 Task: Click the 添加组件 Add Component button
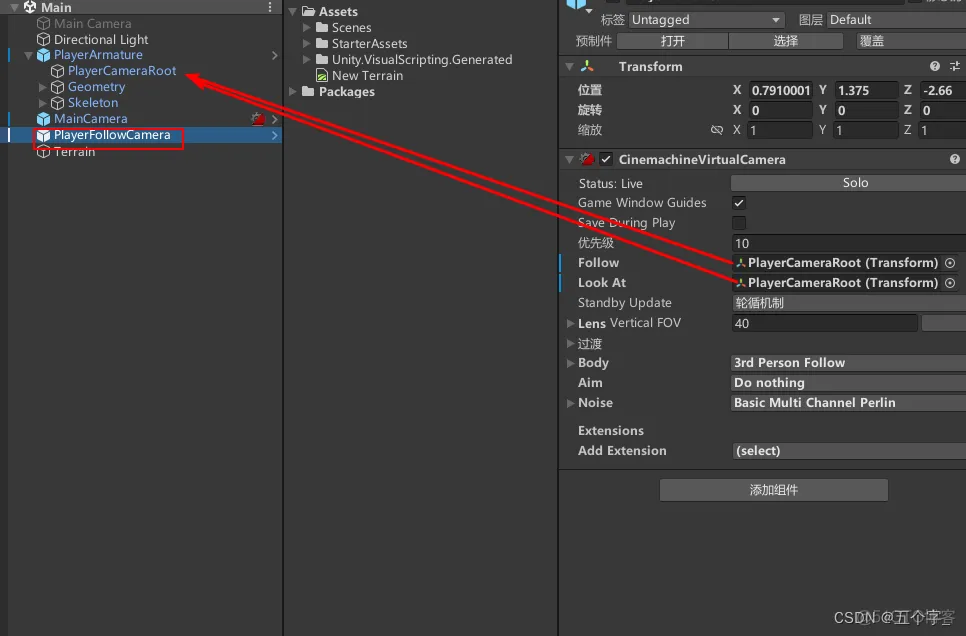(x=774, y=490)
